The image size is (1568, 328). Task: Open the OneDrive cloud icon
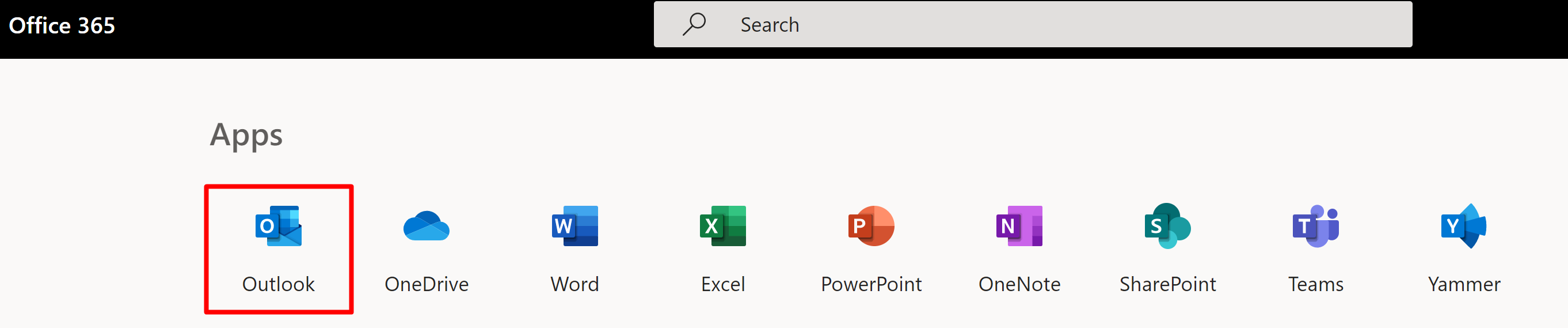[x=427, y=226]
